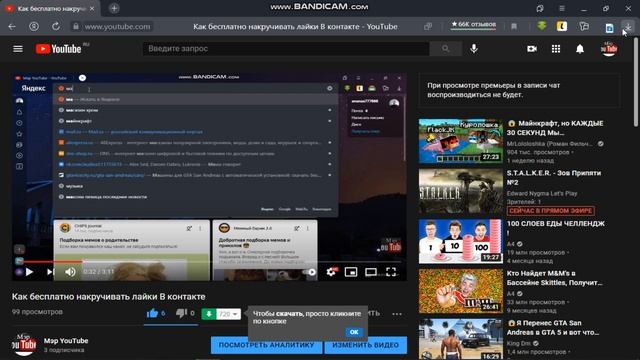Dislike the video with thumbs down

(x=181, y=313)
